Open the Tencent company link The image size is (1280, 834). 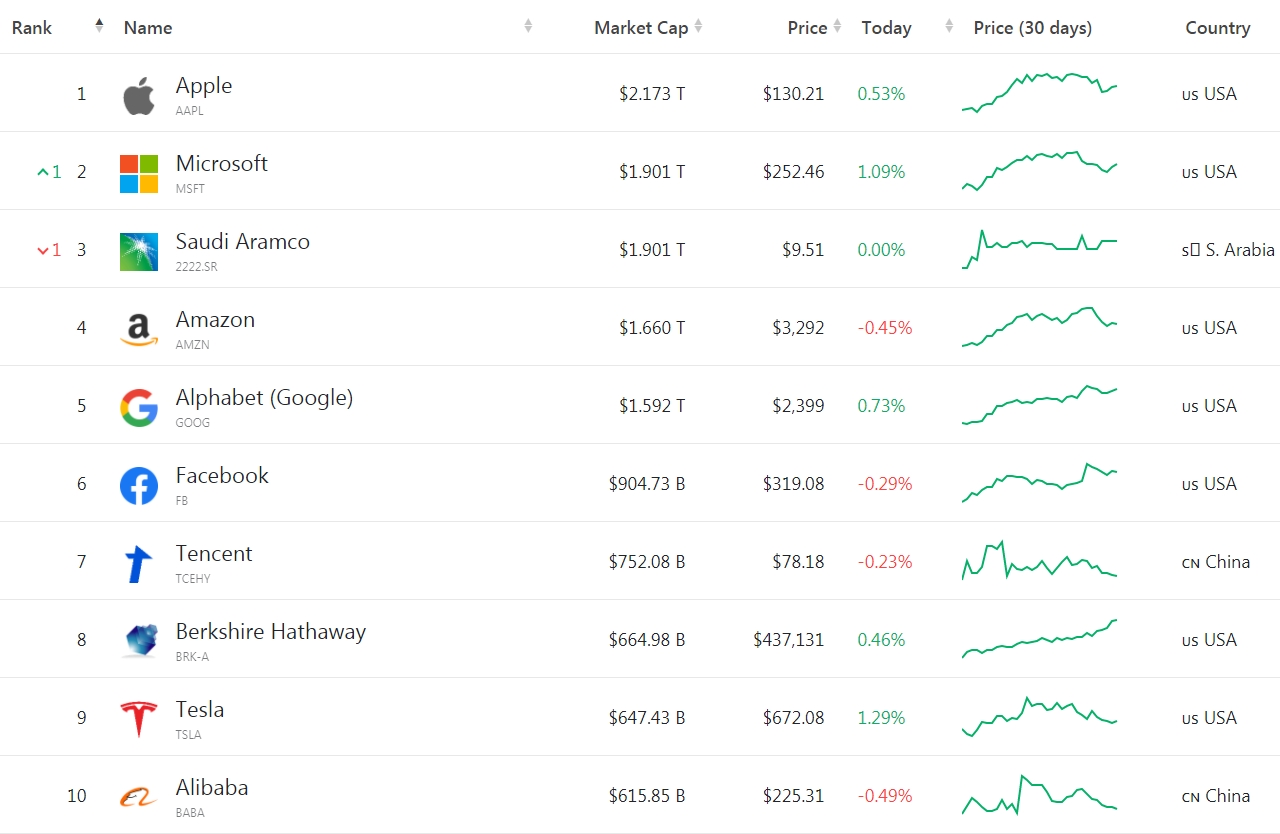point(214,554)
